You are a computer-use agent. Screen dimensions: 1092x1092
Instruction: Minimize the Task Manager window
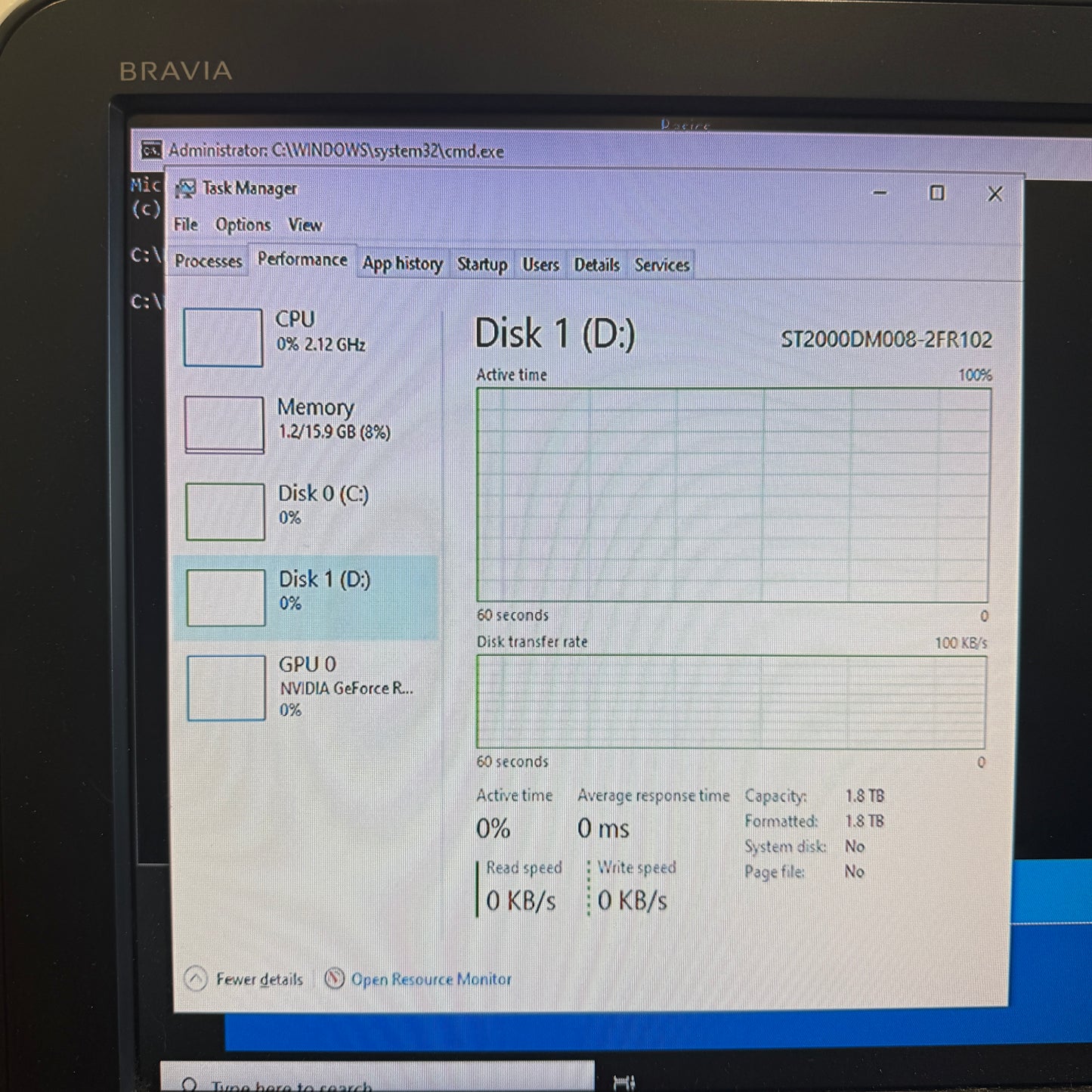880,193
